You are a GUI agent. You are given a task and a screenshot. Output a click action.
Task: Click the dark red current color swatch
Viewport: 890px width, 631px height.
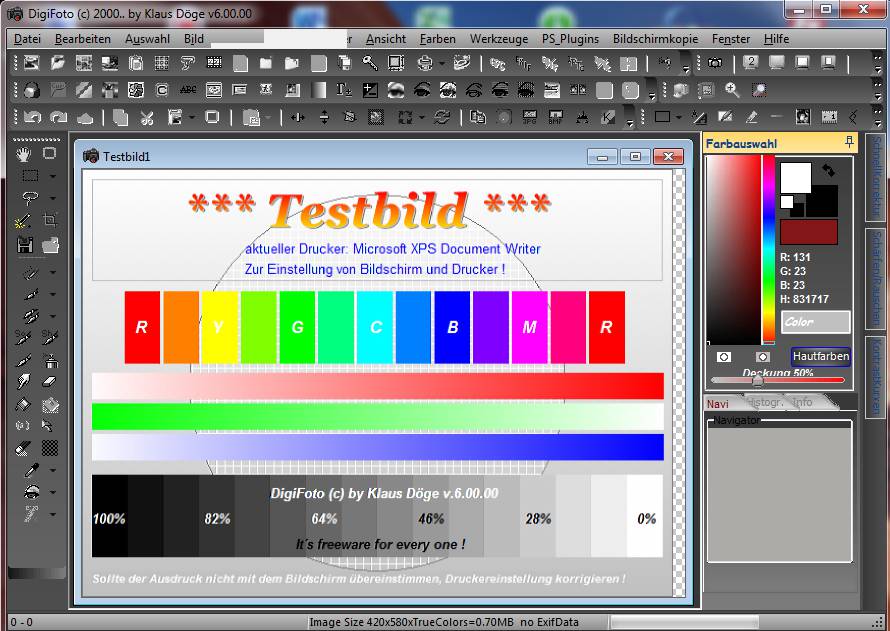(x=808, y=232)
